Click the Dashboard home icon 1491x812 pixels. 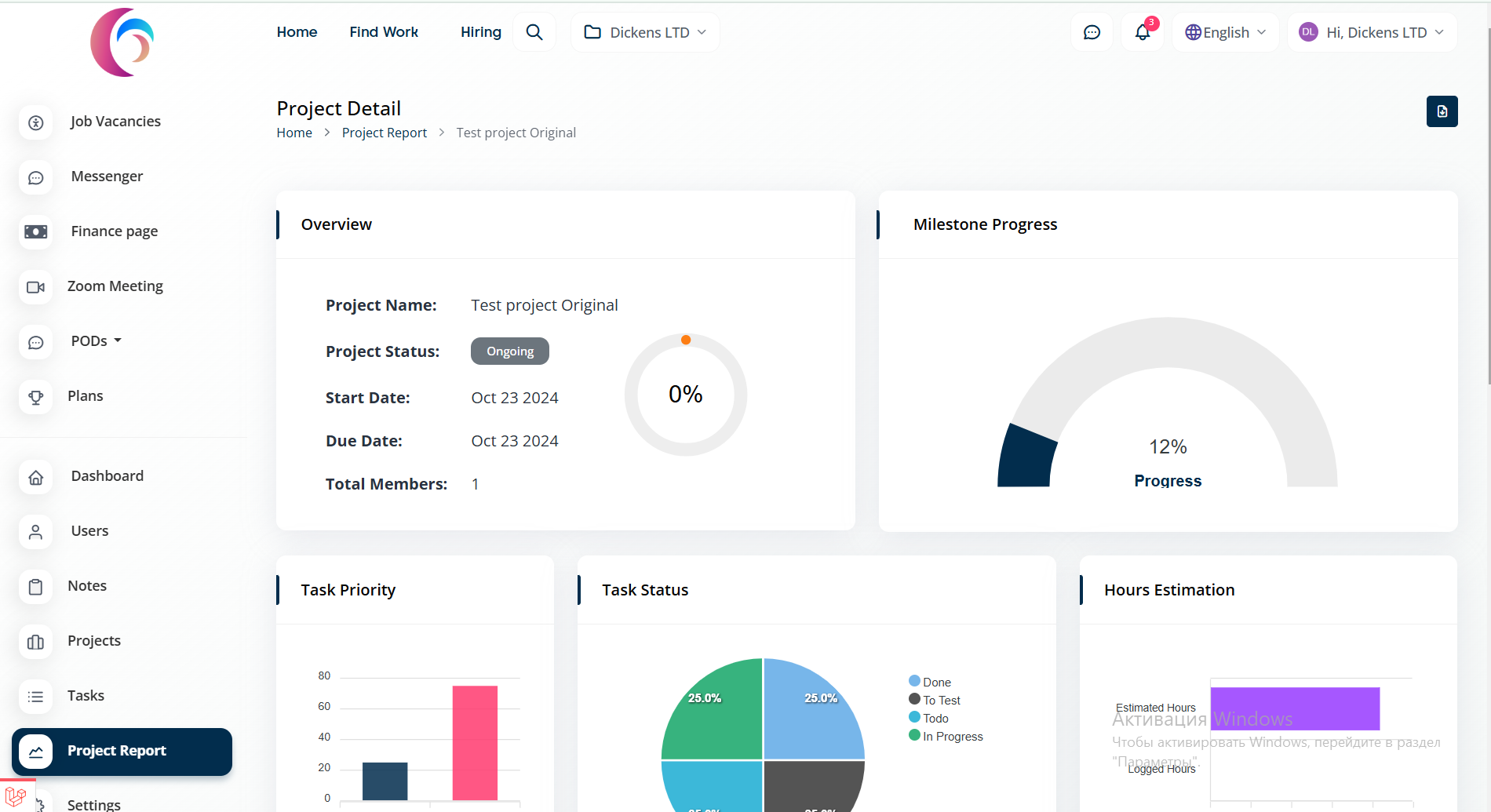36,477
